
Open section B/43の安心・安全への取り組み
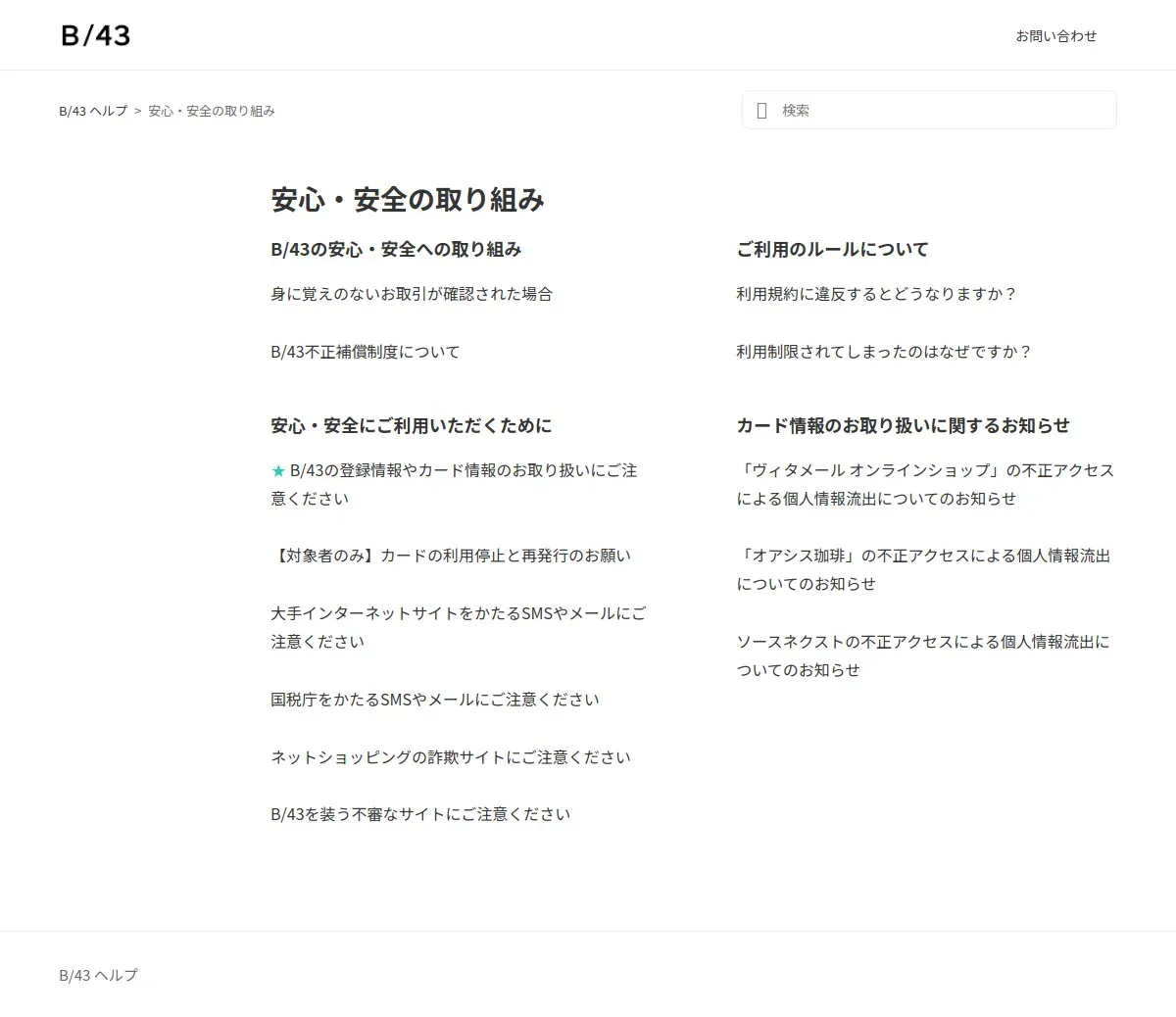tap(396, 250)
